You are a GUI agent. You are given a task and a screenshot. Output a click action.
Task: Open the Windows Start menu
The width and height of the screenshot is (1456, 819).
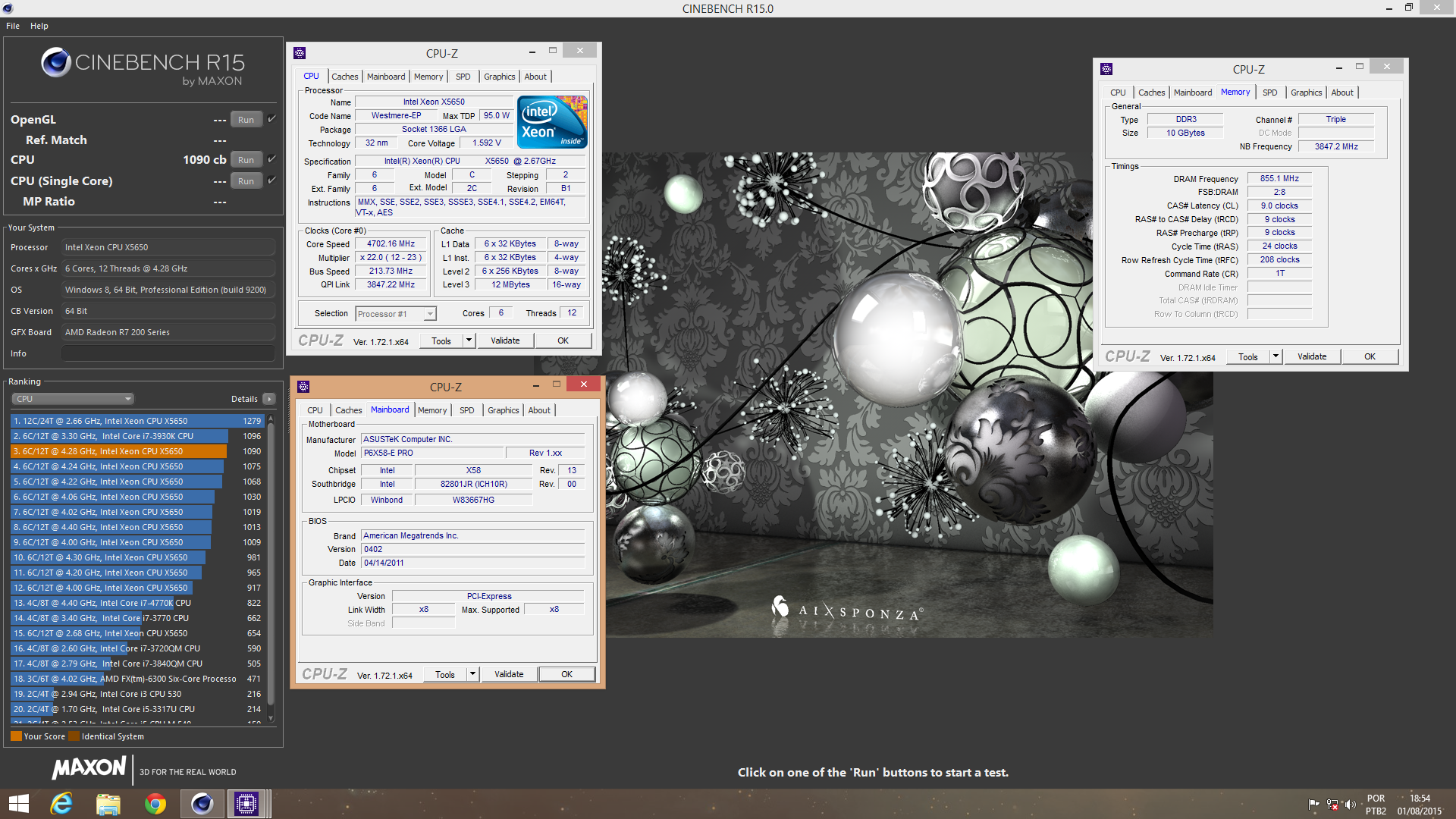18,803
